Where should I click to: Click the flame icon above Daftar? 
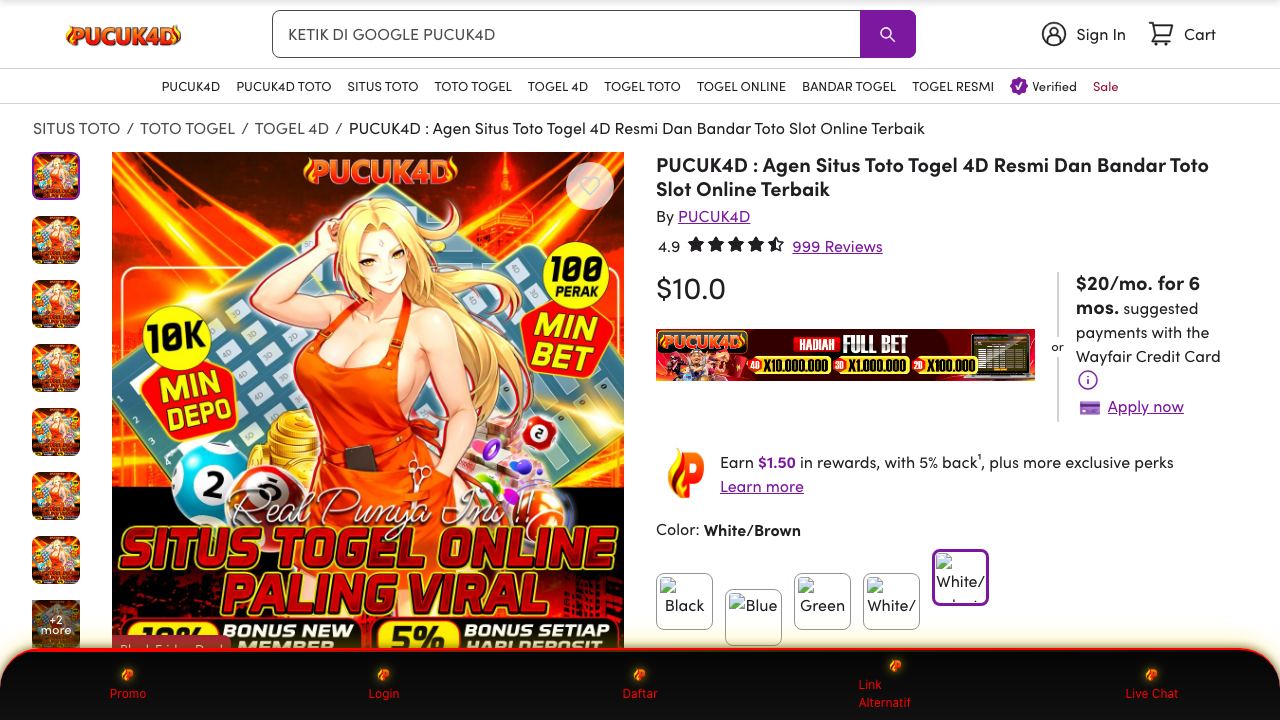[640, 675]
